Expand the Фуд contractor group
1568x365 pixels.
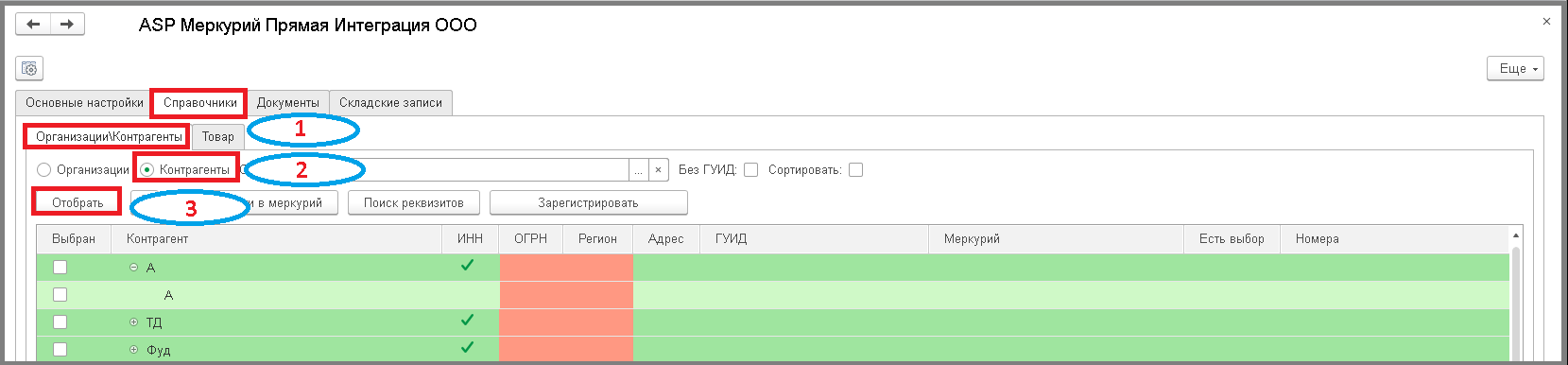(133, 350)
